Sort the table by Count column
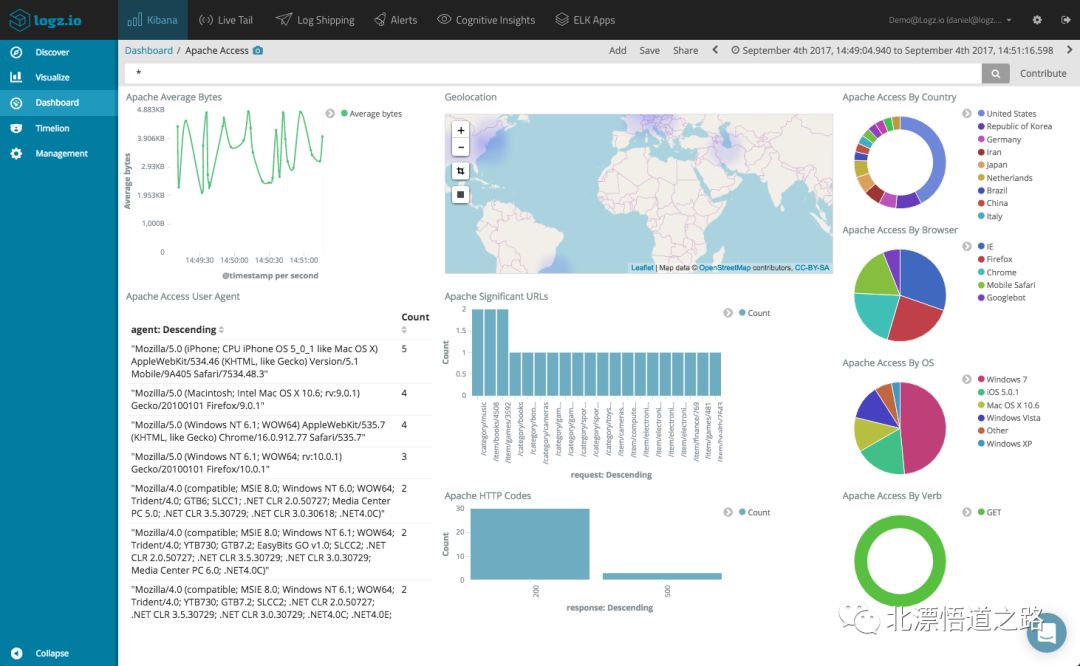Screen dimensions: 1080x666 [x=415, y=322]
